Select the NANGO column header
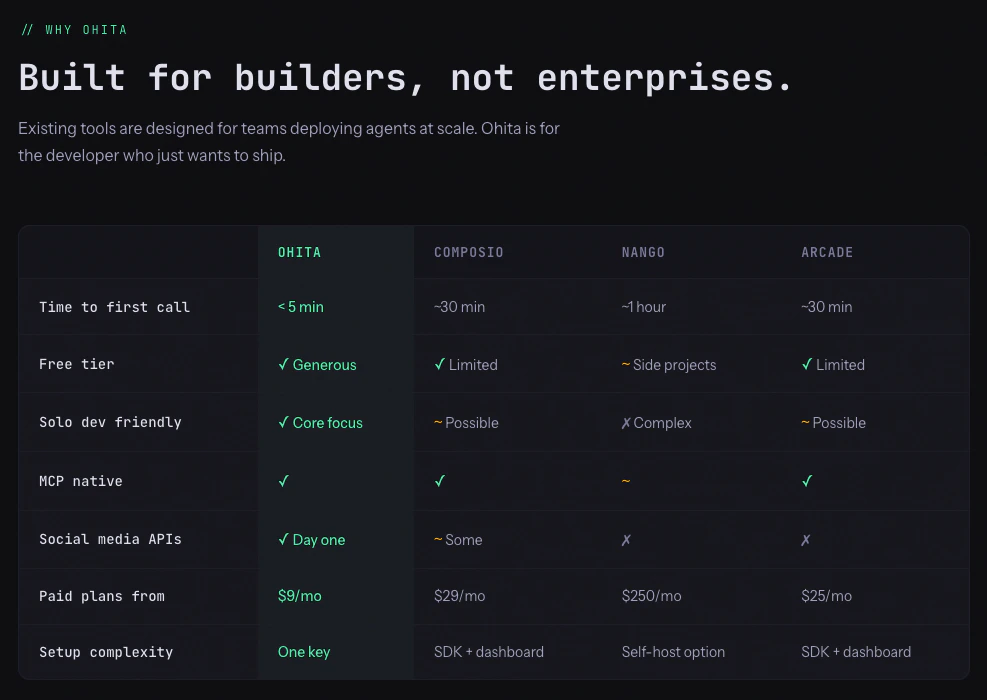This screenshot has height=700, width=987. tap(643, 252)
